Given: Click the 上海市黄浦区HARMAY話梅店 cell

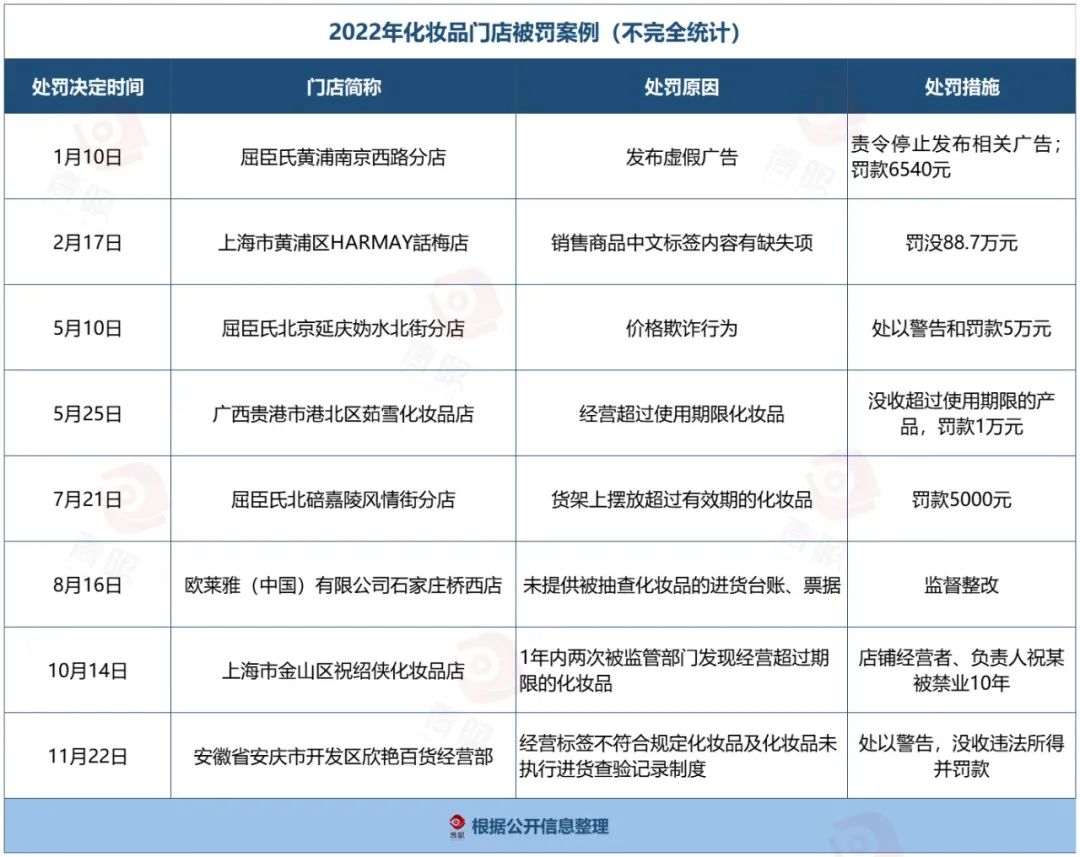Looking at the screenshot, I should [x=343, y=243].
